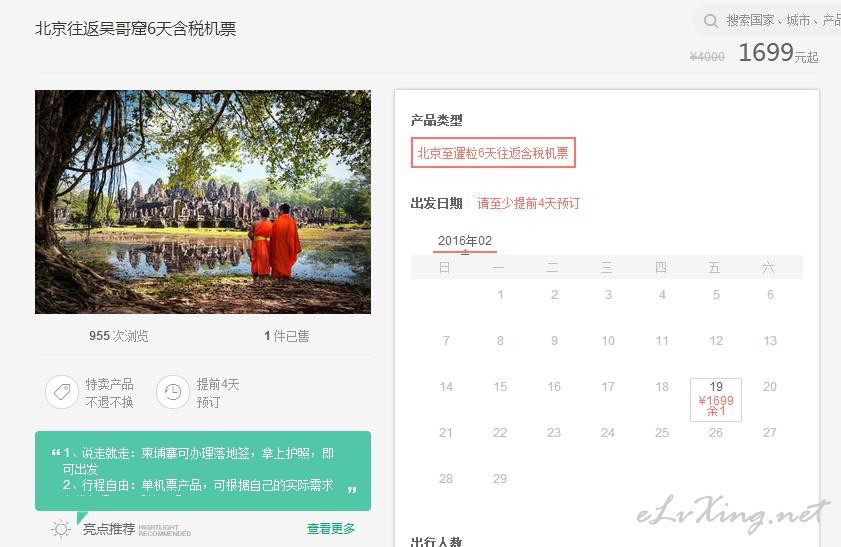Open the 2016年02 month selector
Image resolution: width=841 pixels, height=547 pixels.
pos(465,241)
